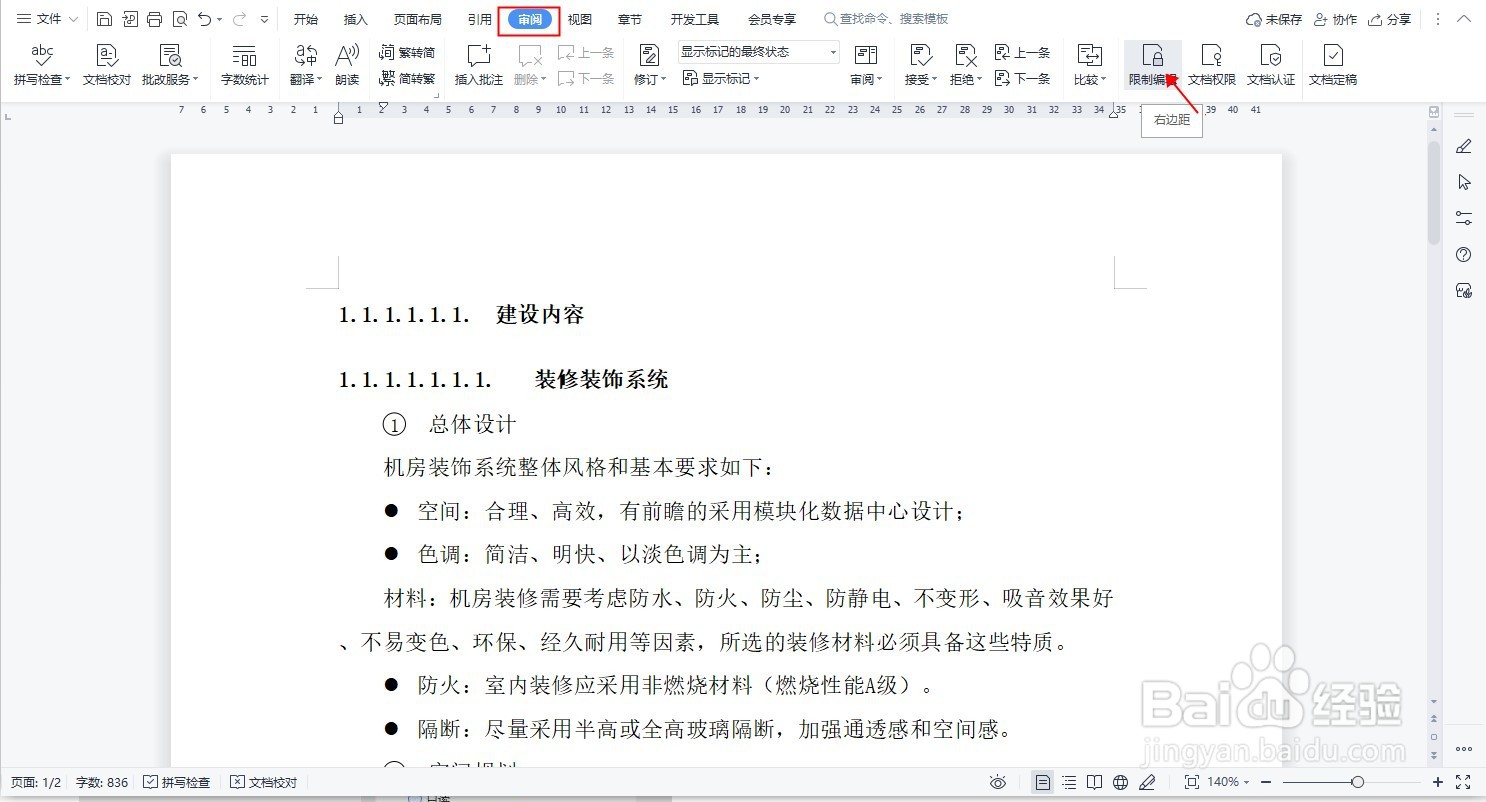The width and height of the screenshot is (1486, 802).
Task: Click the Undo arrow icon
Action: tap(204, 19)
